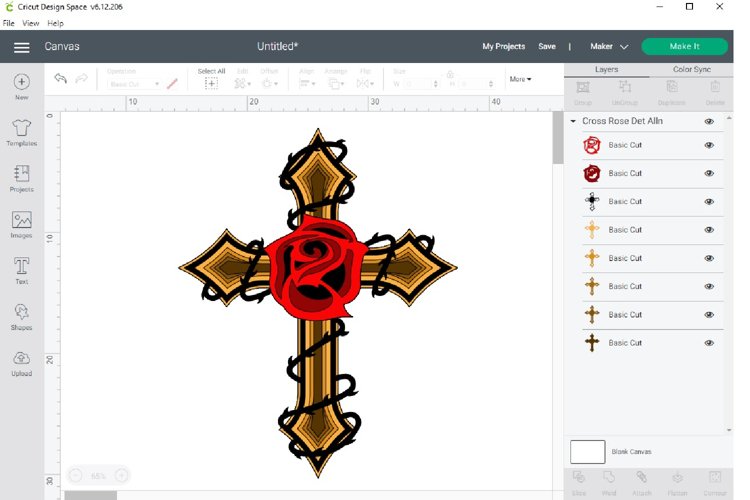Switch to the Color Sync tab
750x500 pixels.
click(x=691, y=69)
